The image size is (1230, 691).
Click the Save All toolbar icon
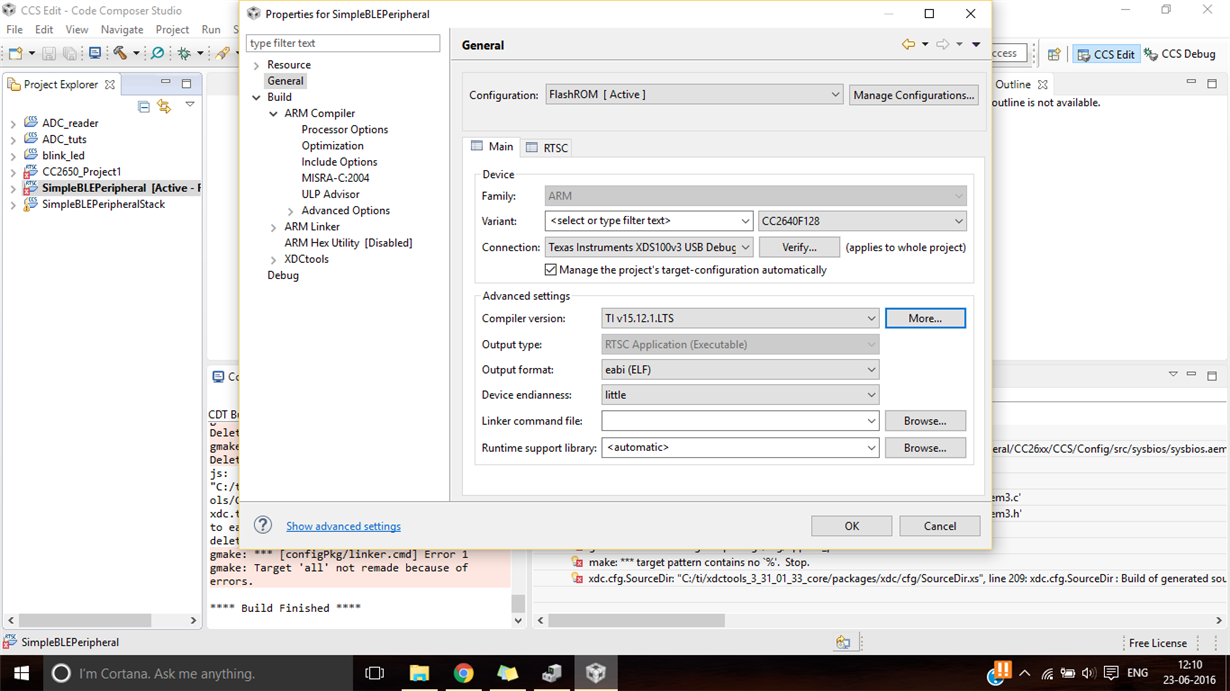point(69,53)
